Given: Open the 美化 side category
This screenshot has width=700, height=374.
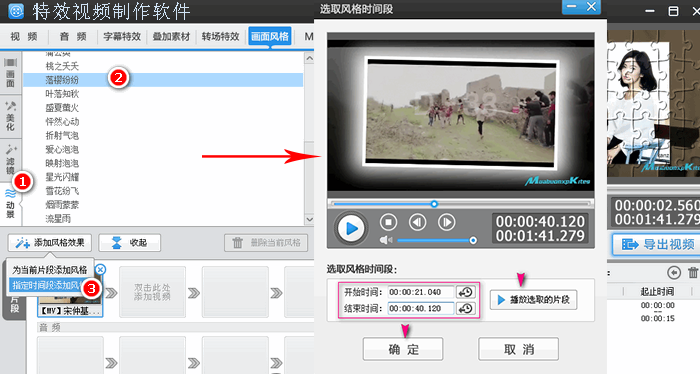Looking at the screenshot, I should coord(10,115).
